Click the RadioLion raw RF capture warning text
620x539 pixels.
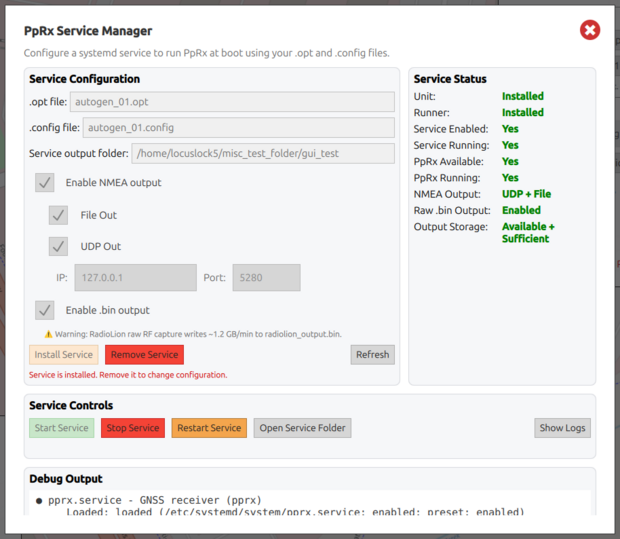pyautogui.click(x=198, y=334)
